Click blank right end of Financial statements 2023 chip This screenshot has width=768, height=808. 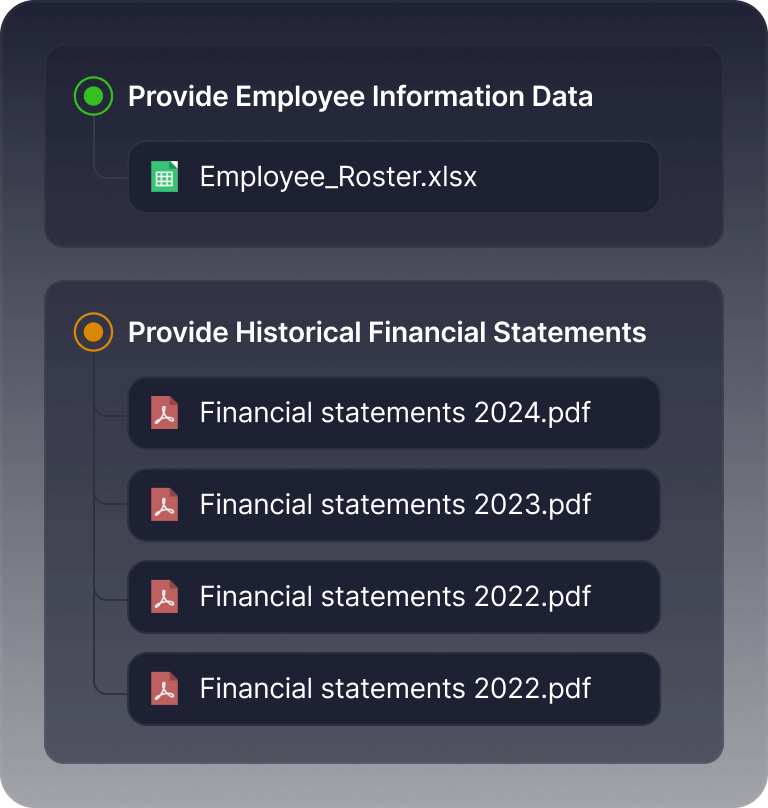pyautogui.click(x=630, y=505)
